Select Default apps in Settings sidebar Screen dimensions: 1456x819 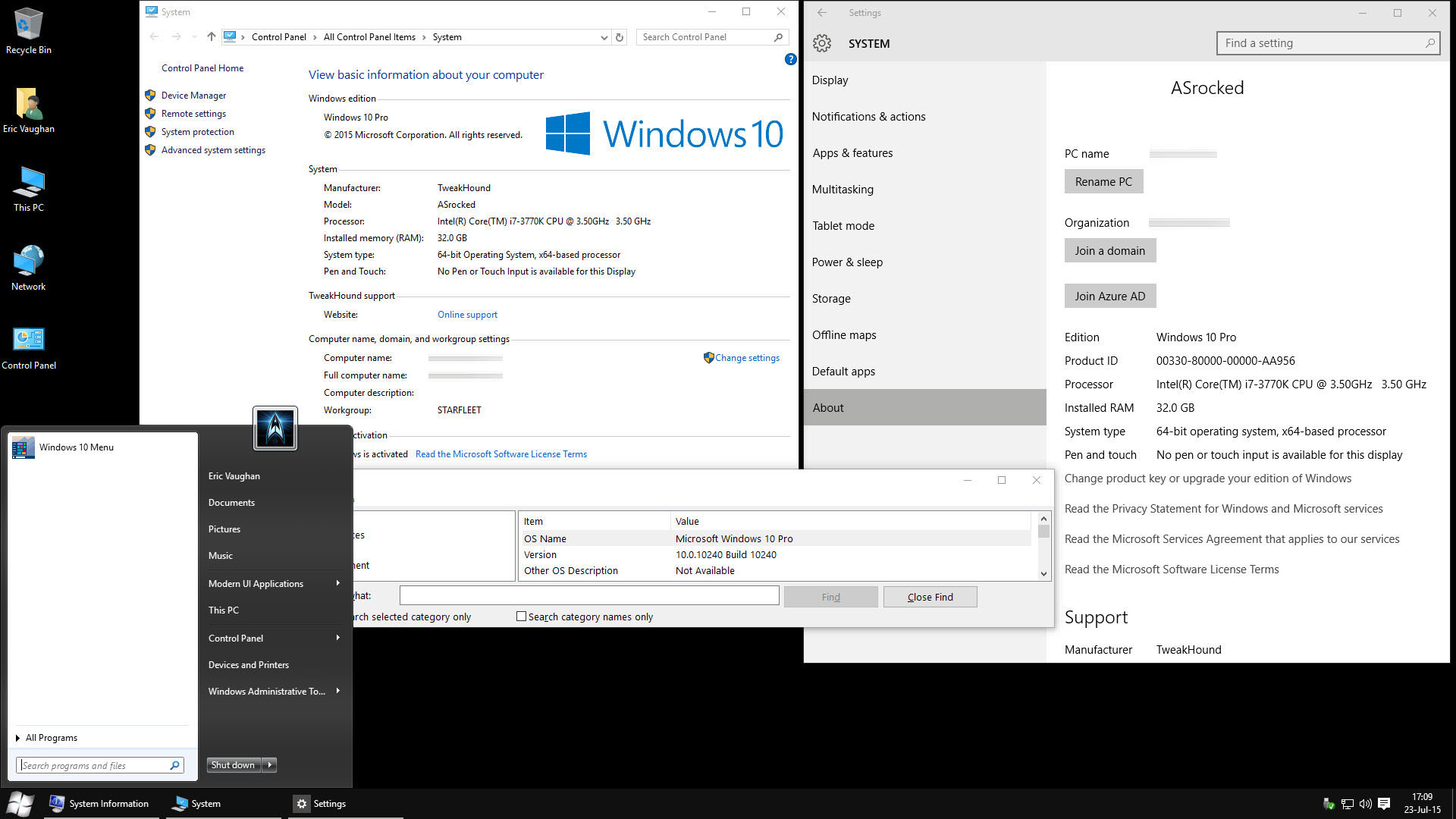click(925, 371)
